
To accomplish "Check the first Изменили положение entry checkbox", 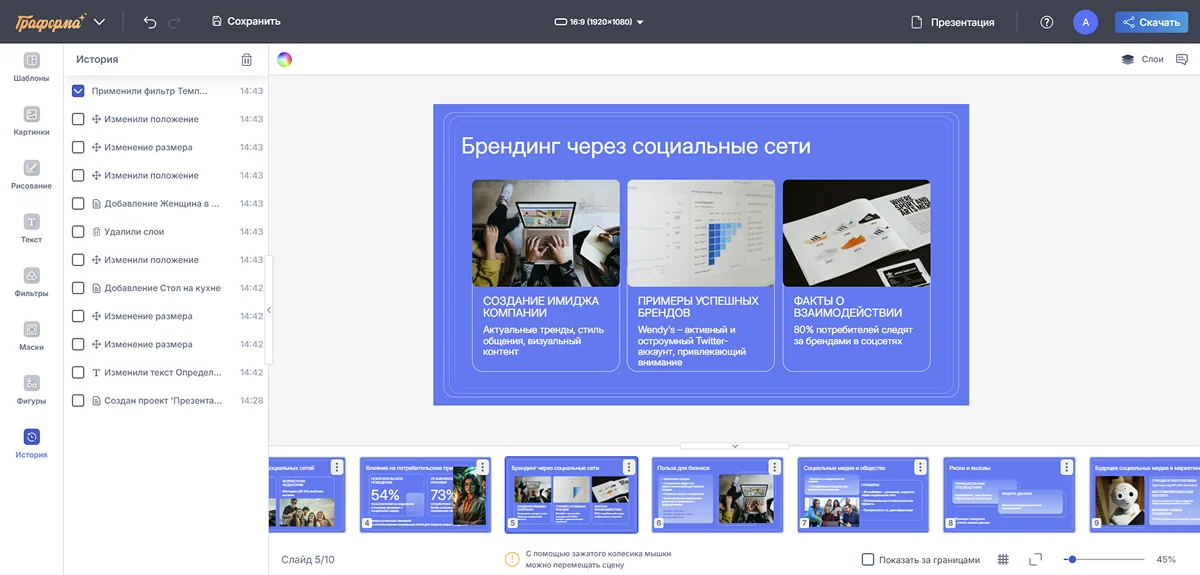I will [78, 119].
